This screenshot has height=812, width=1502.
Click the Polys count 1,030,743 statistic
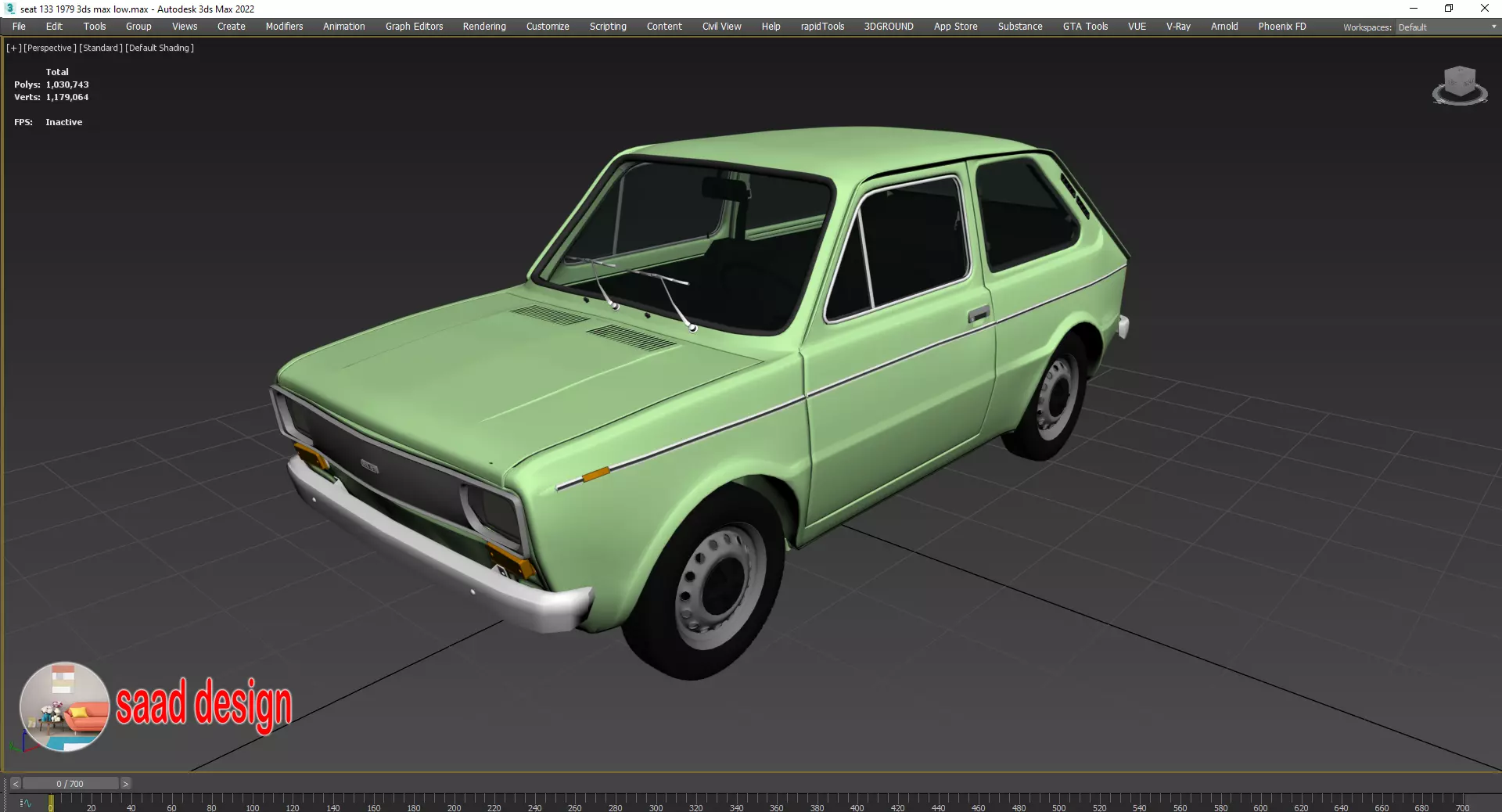coord(52,84)
